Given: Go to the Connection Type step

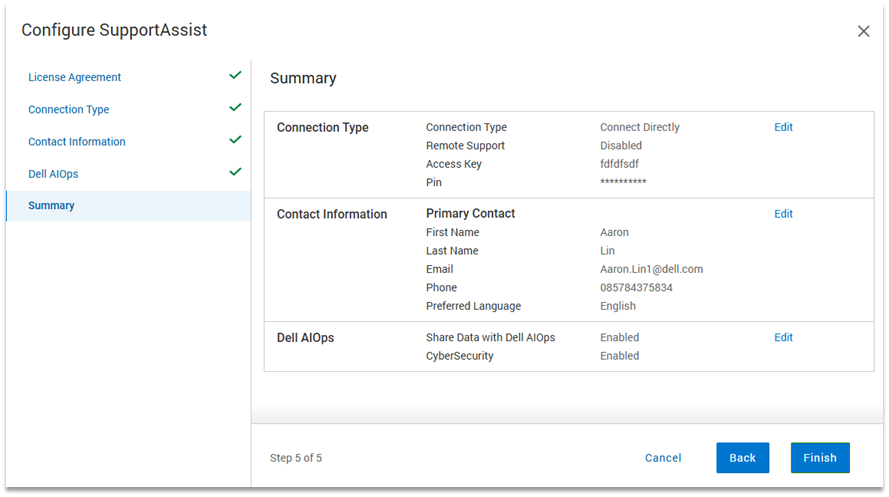Looking at the screenshot, I should [69, 109].
